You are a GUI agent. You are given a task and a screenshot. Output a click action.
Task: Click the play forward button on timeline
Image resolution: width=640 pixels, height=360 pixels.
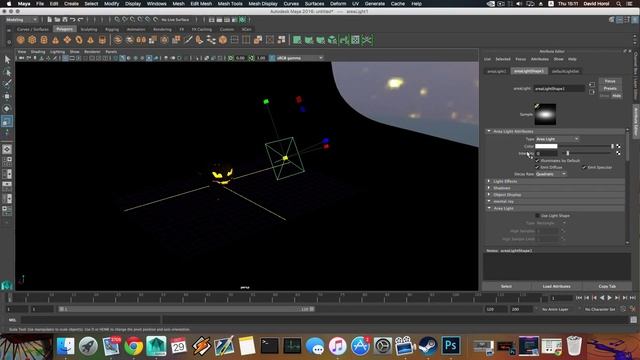[x=610, y=298]
